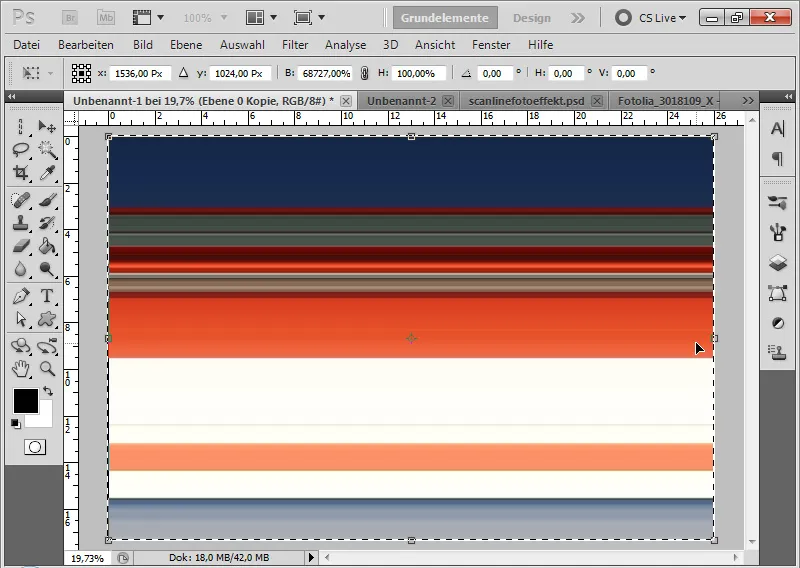Select the History Brush tool
Image resolution: width=800 pixels, height=568 pixels.
pos(47,223)
